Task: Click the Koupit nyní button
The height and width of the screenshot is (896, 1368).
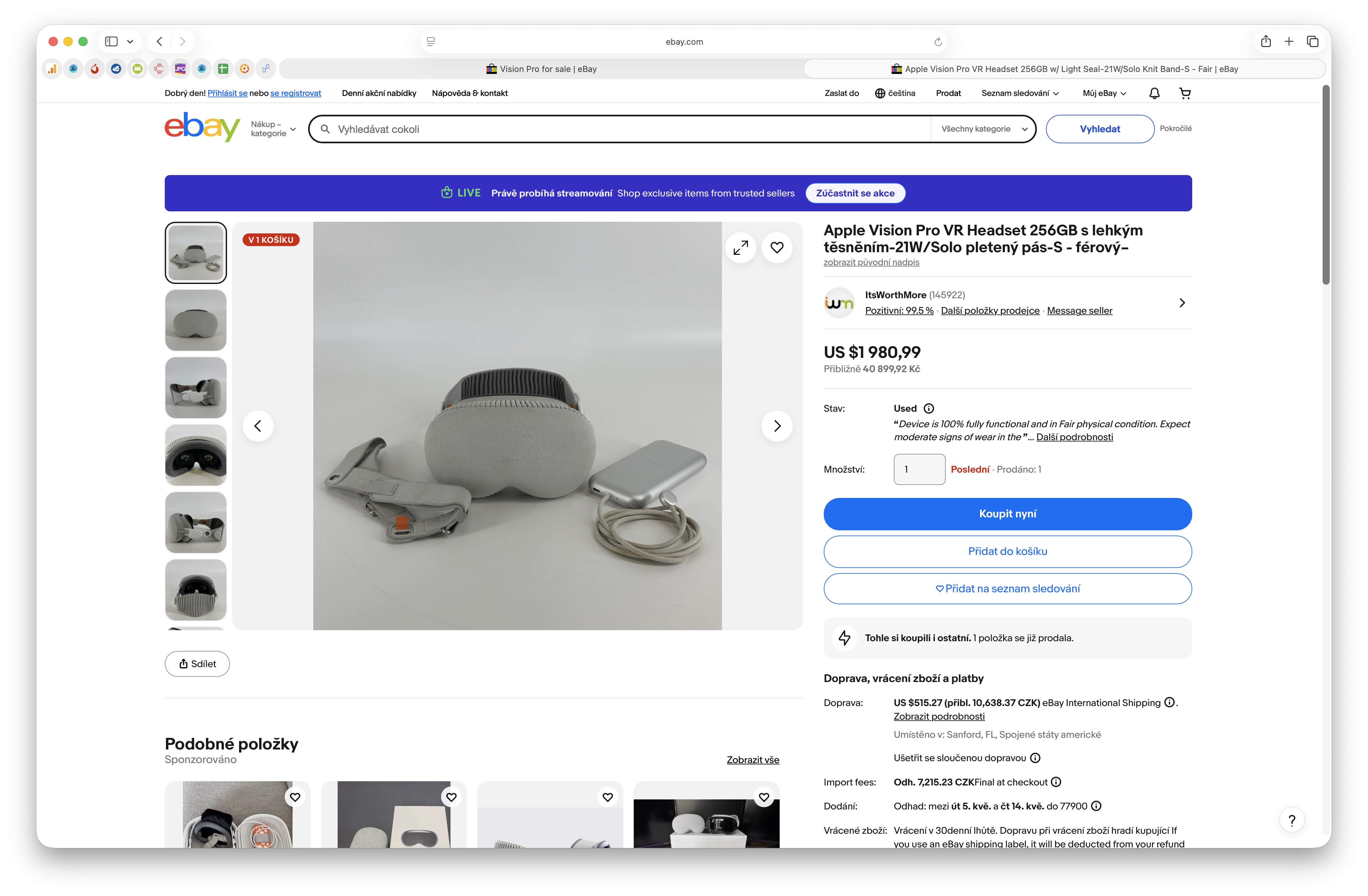Action: 1007,513
